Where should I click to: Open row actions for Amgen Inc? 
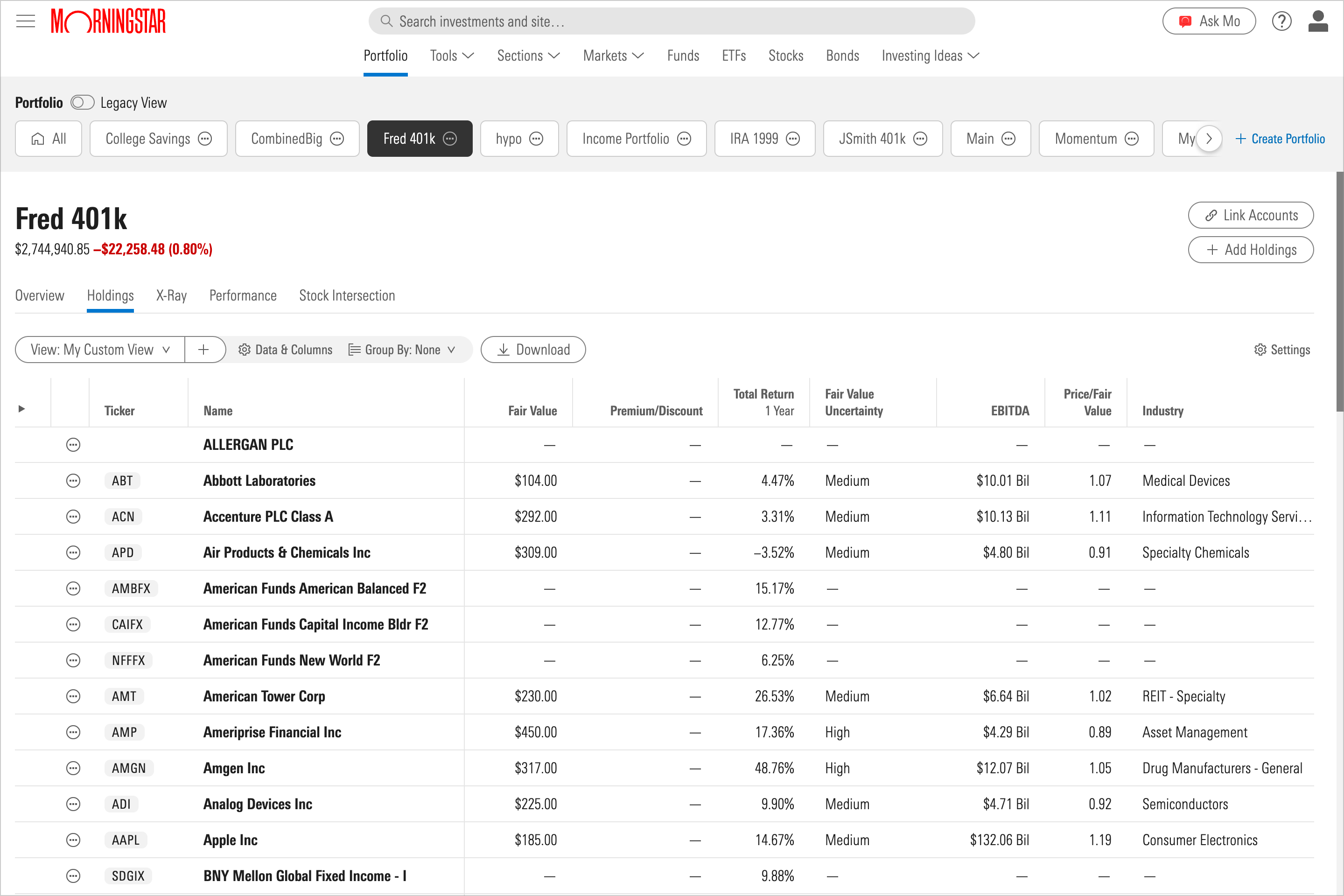[73, 769]
